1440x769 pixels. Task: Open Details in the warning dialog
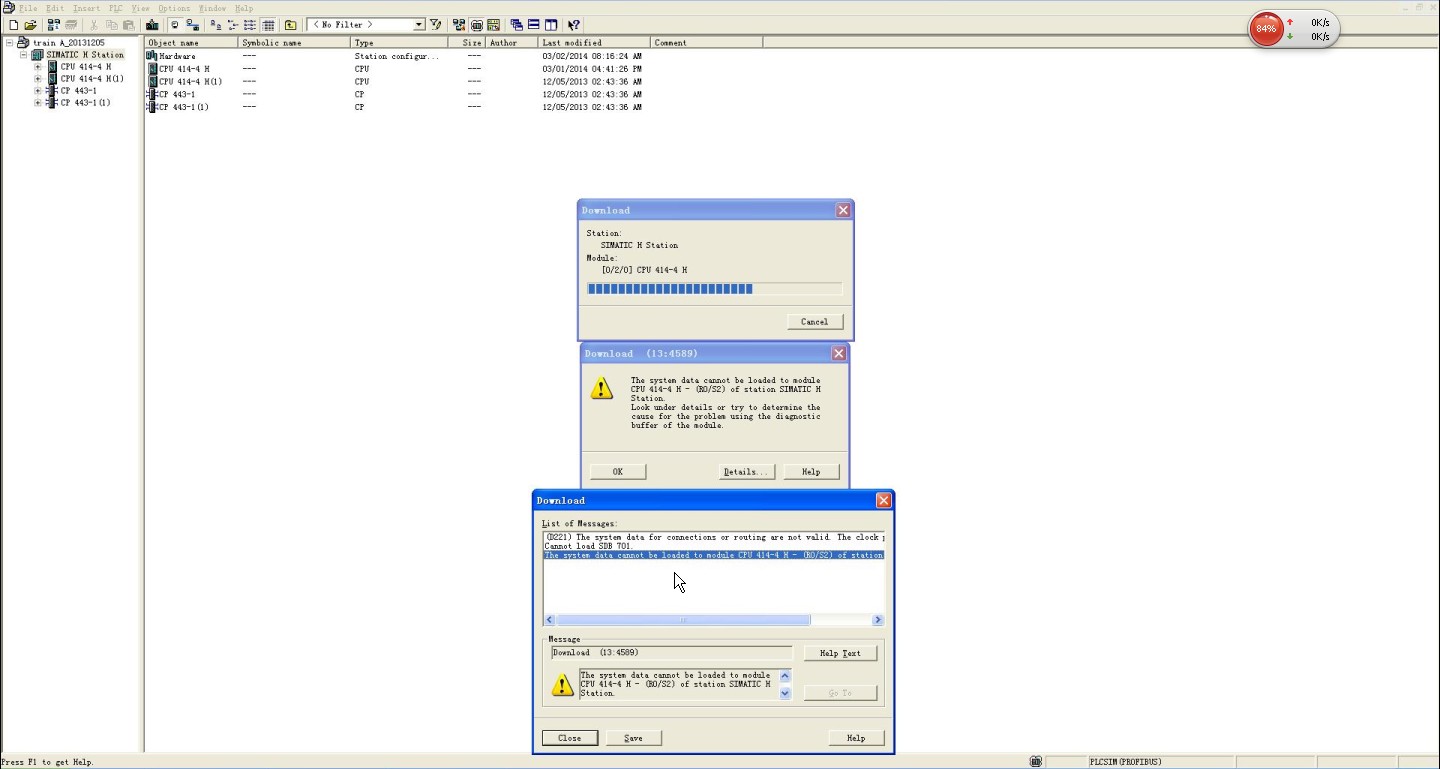pos(746,472)
